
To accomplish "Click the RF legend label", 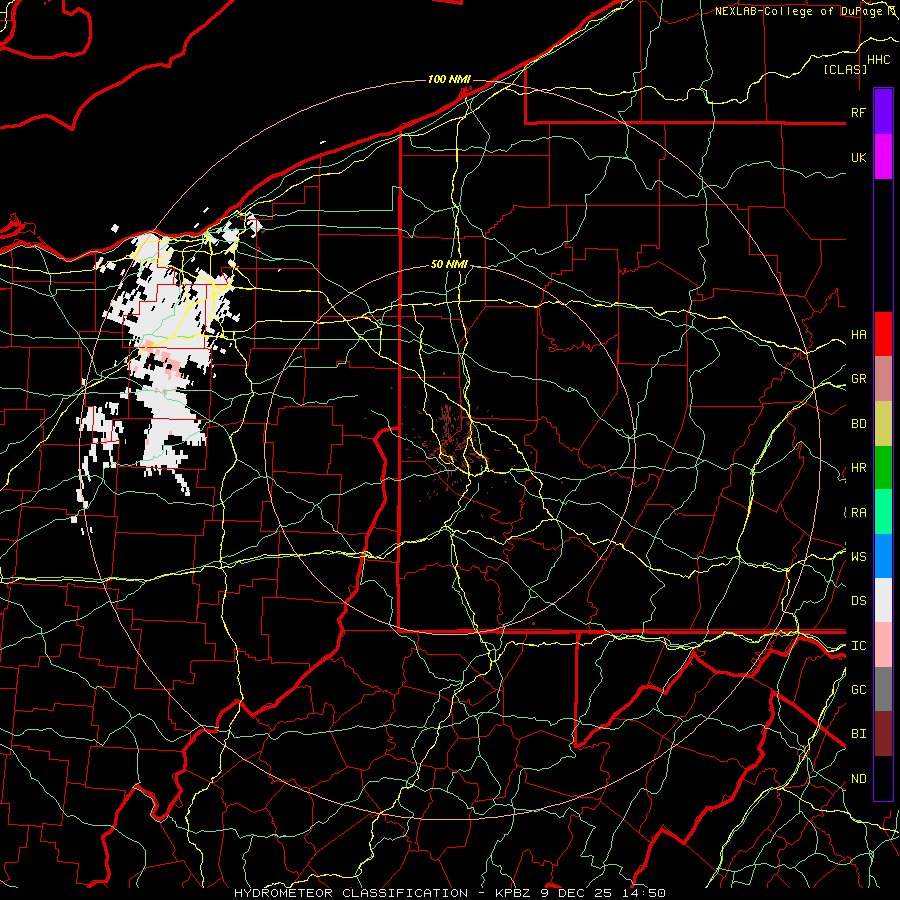I will click(858, 112).
